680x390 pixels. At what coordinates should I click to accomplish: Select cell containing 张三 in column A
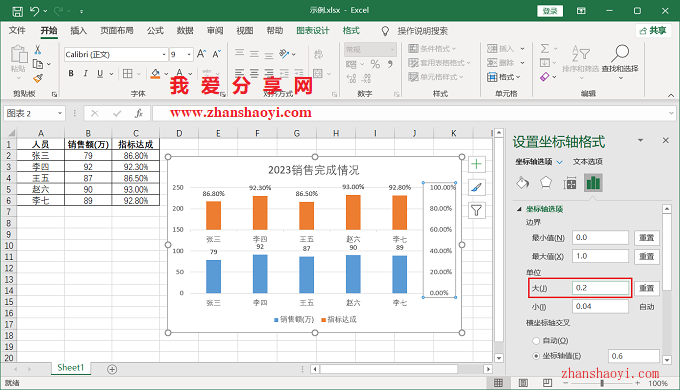pyautogui.click(x=40, y=156)
